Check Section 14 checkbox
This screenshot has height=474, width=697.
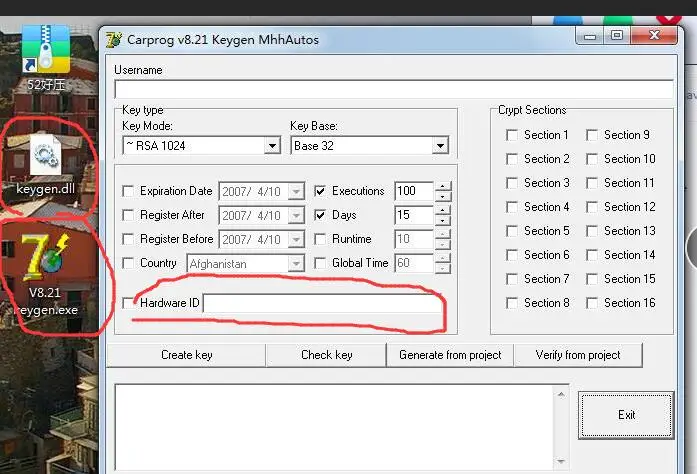pos(592,255)
